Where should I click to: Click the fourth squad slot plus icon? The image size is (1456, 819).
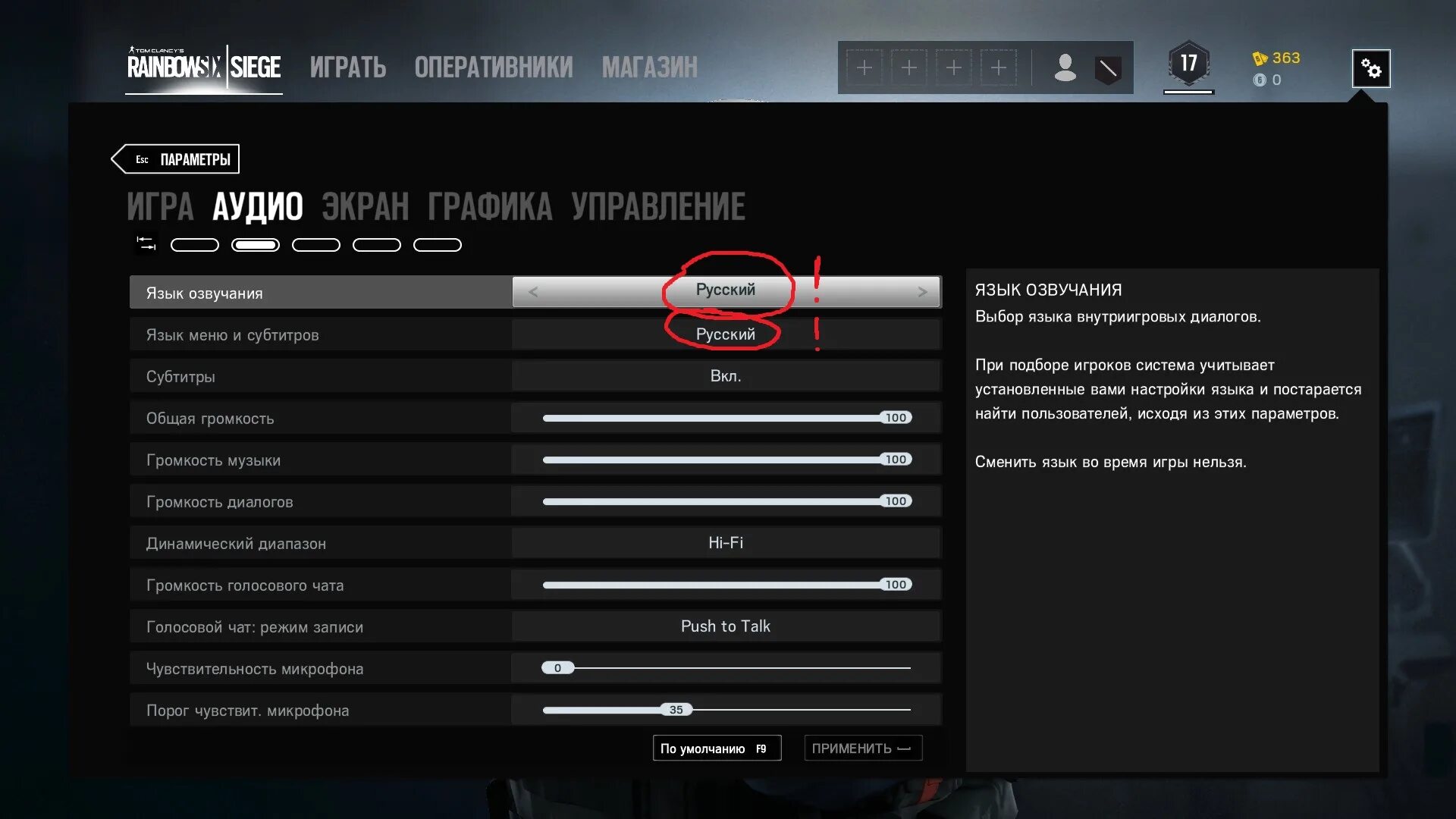click(x=999, y=68)
